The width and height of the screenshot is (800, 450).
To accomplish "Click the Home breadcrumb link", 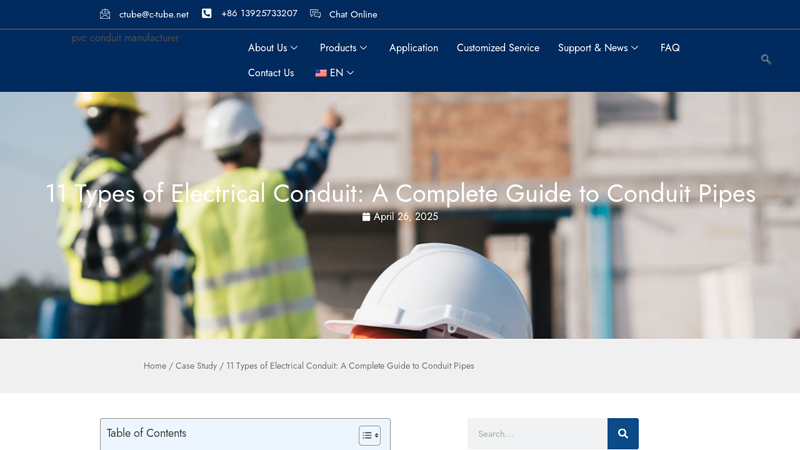I will 155,366.
